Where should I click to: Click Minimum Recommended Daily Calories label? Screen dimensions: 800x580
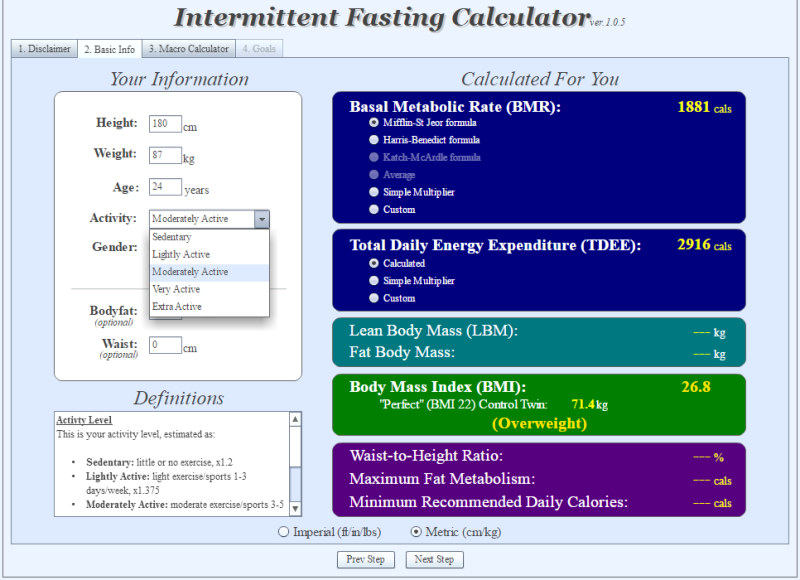pos(489,502)
